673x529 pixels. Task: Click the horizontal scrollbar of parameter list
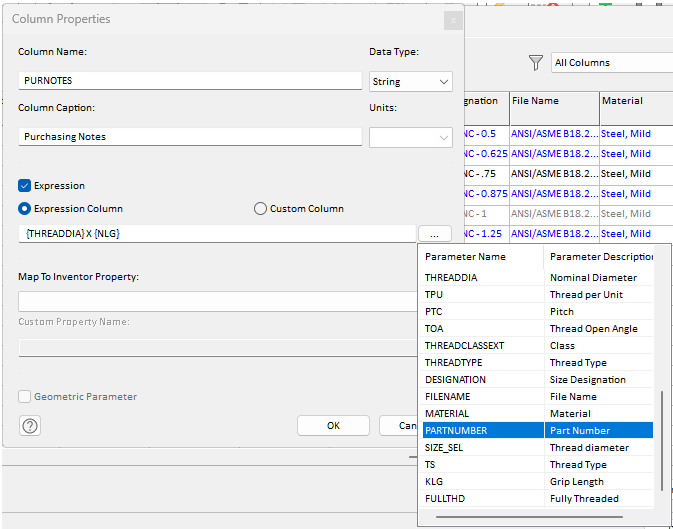(x=529, y=517)
